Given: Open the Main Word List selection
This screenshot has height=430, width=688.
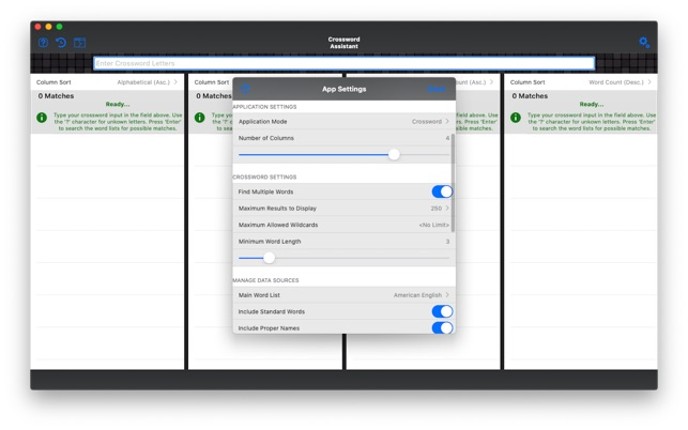Looking at the screenshot, I should click(x=344, y=295).
